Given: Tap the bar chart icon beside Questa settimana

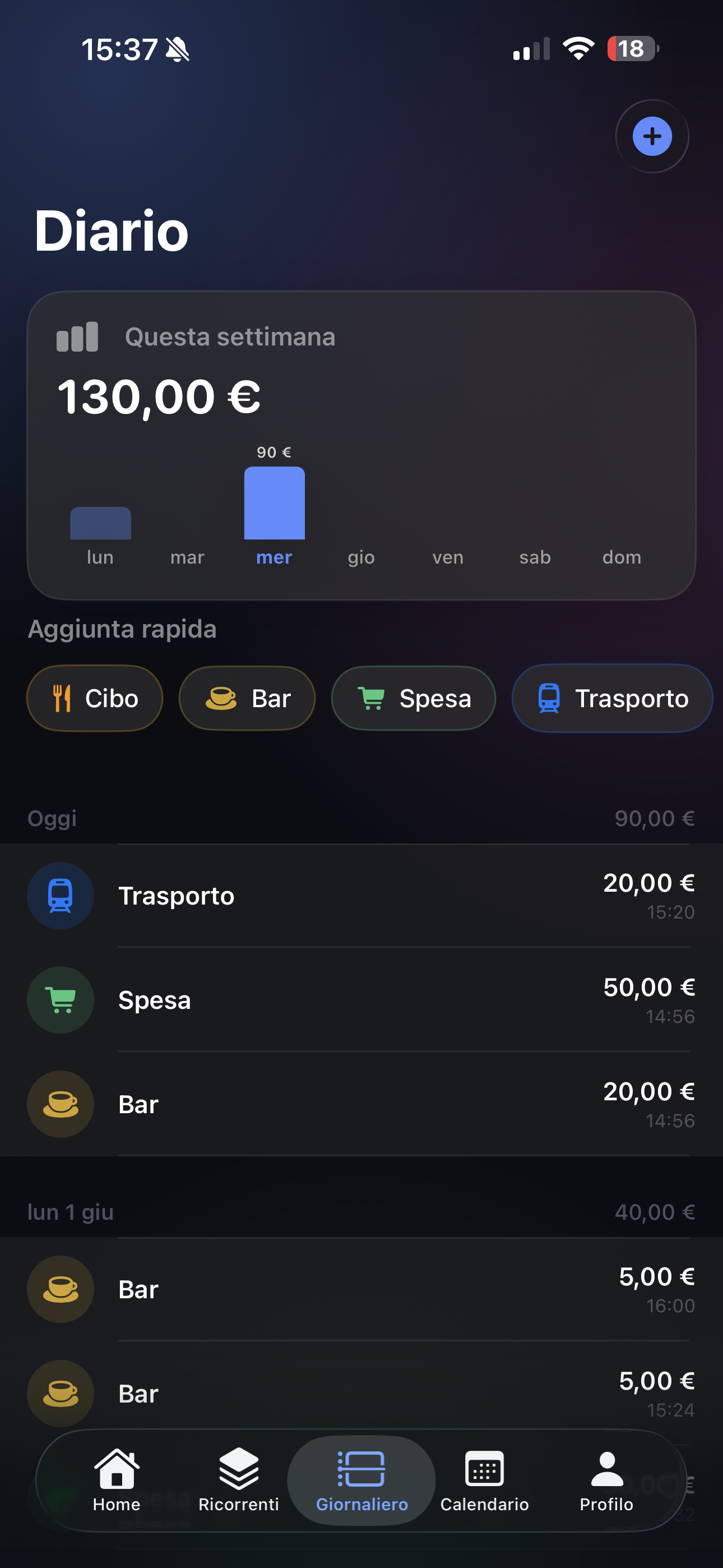Looking at the screenshot, I should (x=77, y=336).
